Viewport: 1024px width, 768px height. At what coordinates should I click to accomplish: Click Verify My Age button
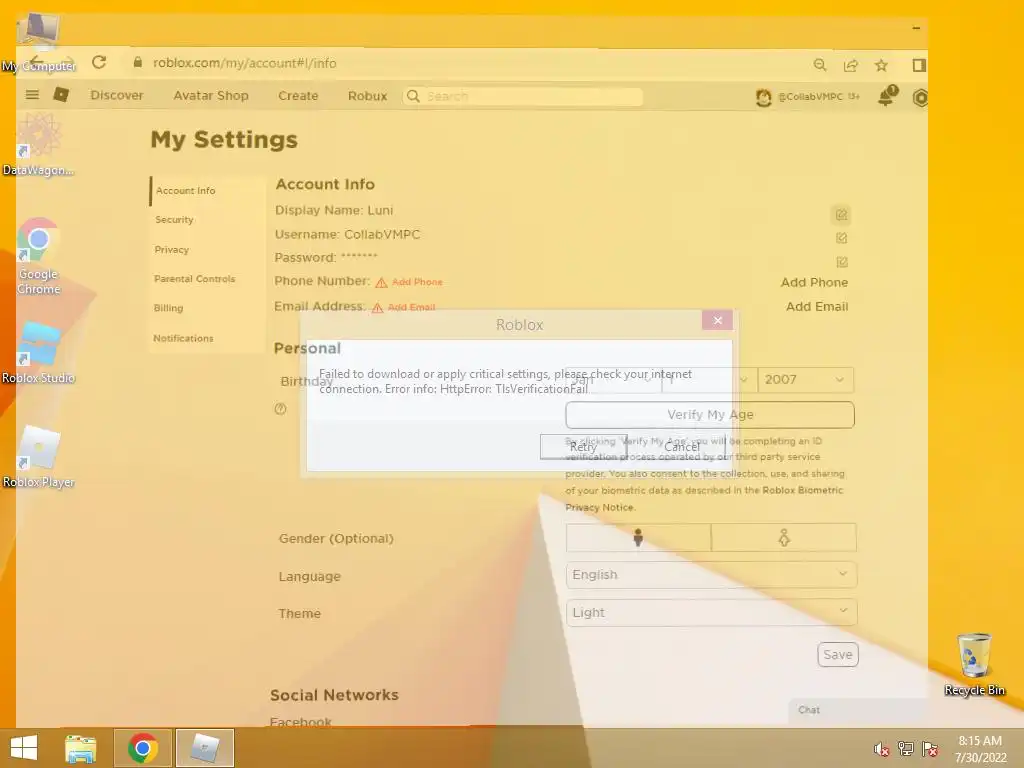tap(710, 415)
